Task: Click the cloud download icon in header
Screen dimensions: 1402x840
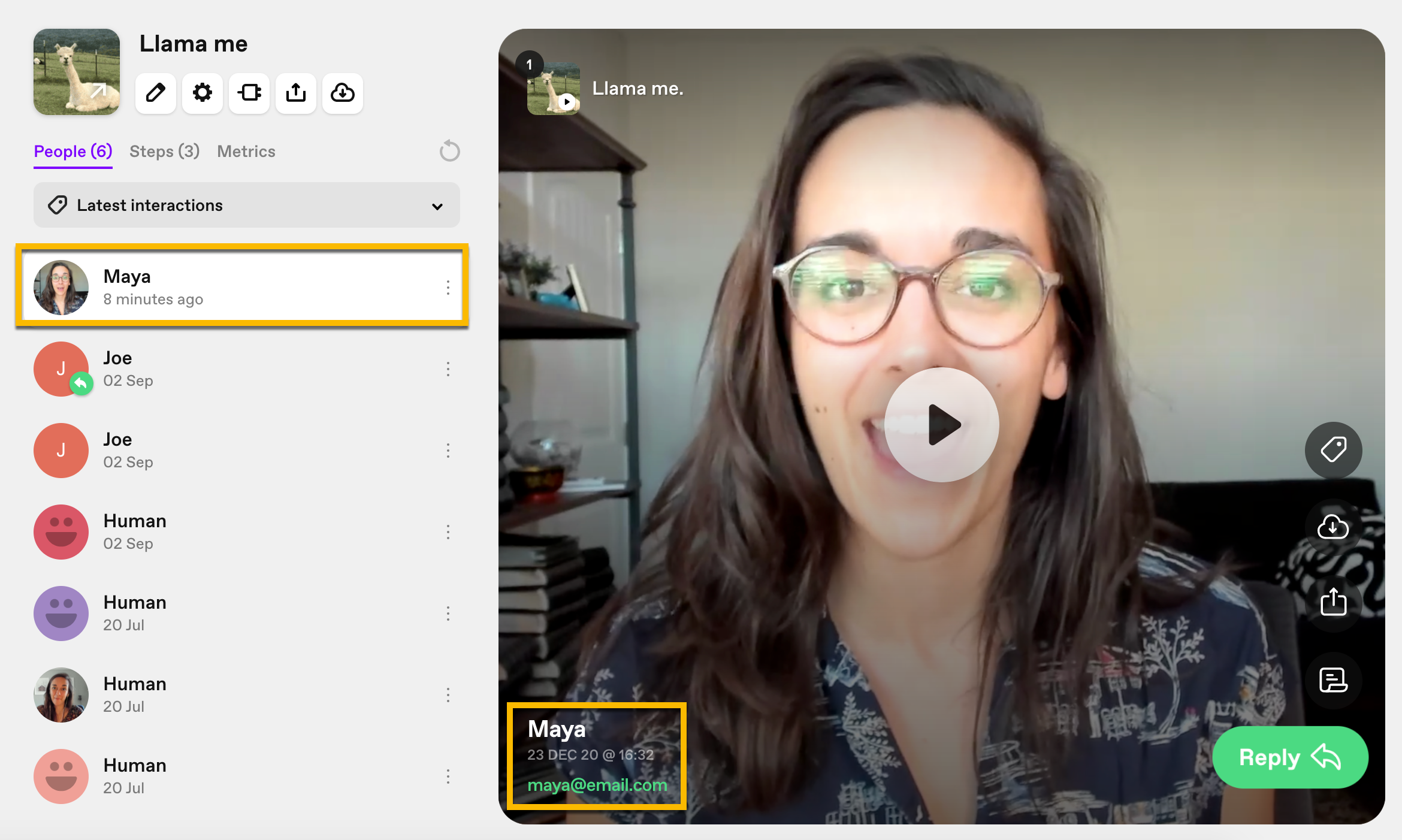Action: 343,93
